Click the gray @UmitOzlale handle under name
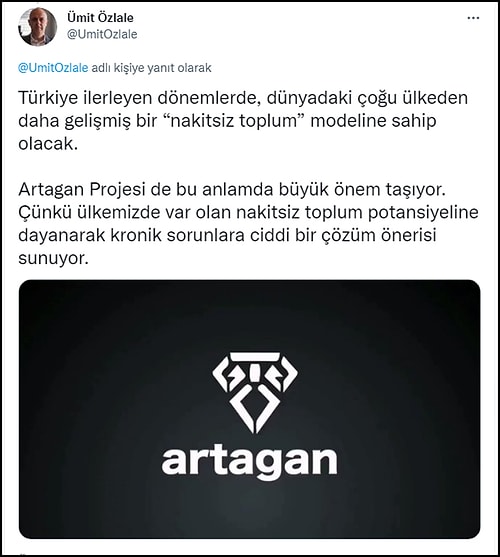This screenshot has height=557, width=500. [102, 34]
